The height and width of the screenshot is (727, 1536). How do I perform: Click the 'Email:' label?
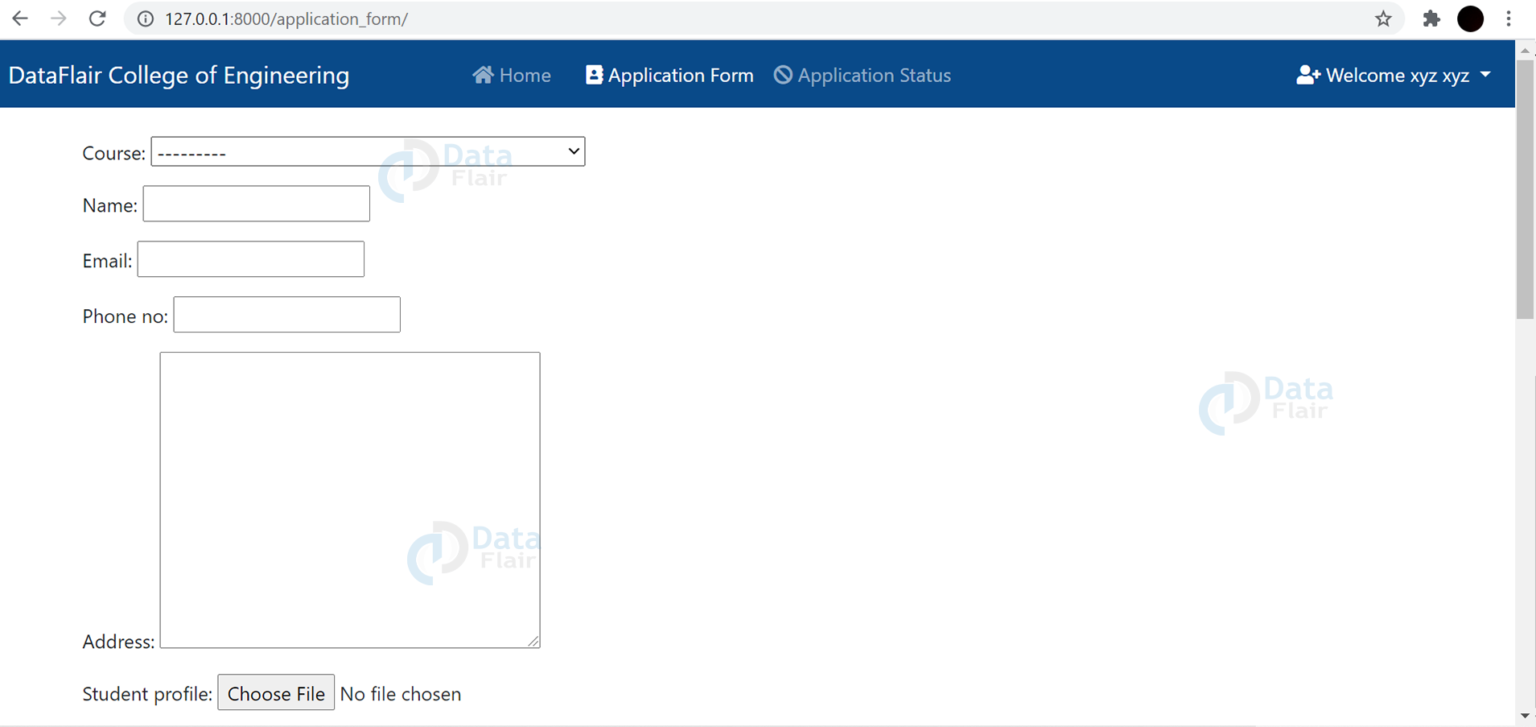107,261
